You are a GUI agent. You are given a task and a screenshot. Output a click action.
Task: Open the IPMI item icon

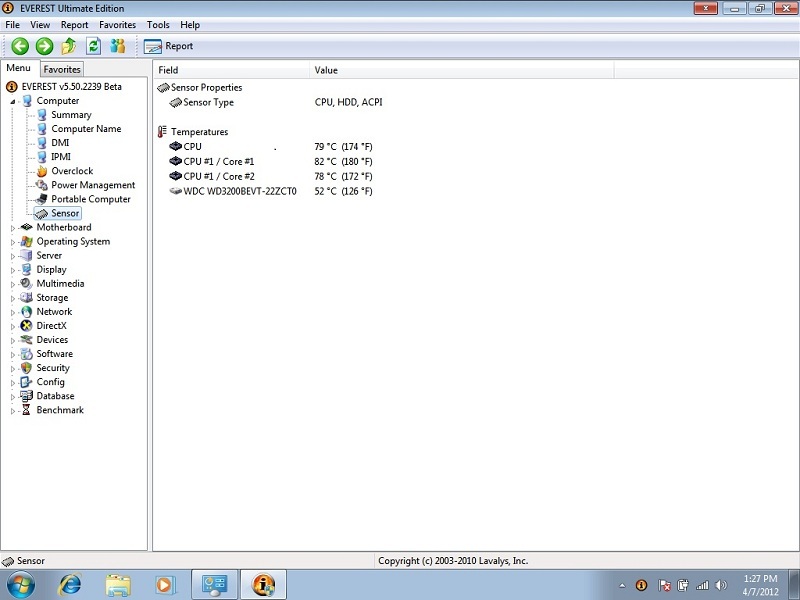(42, 157)
